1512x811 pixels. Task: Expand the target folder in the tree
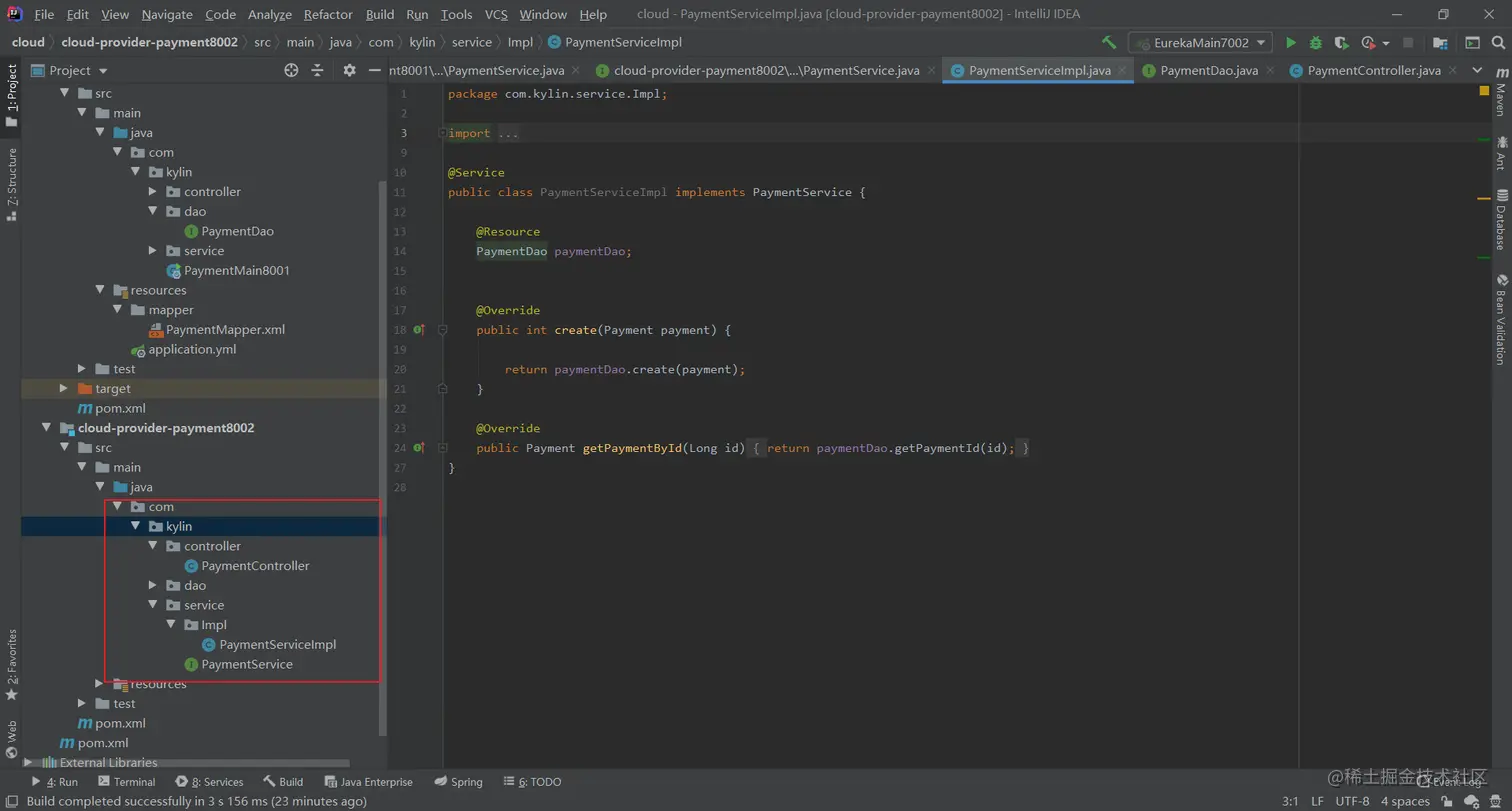coord(64,389)
